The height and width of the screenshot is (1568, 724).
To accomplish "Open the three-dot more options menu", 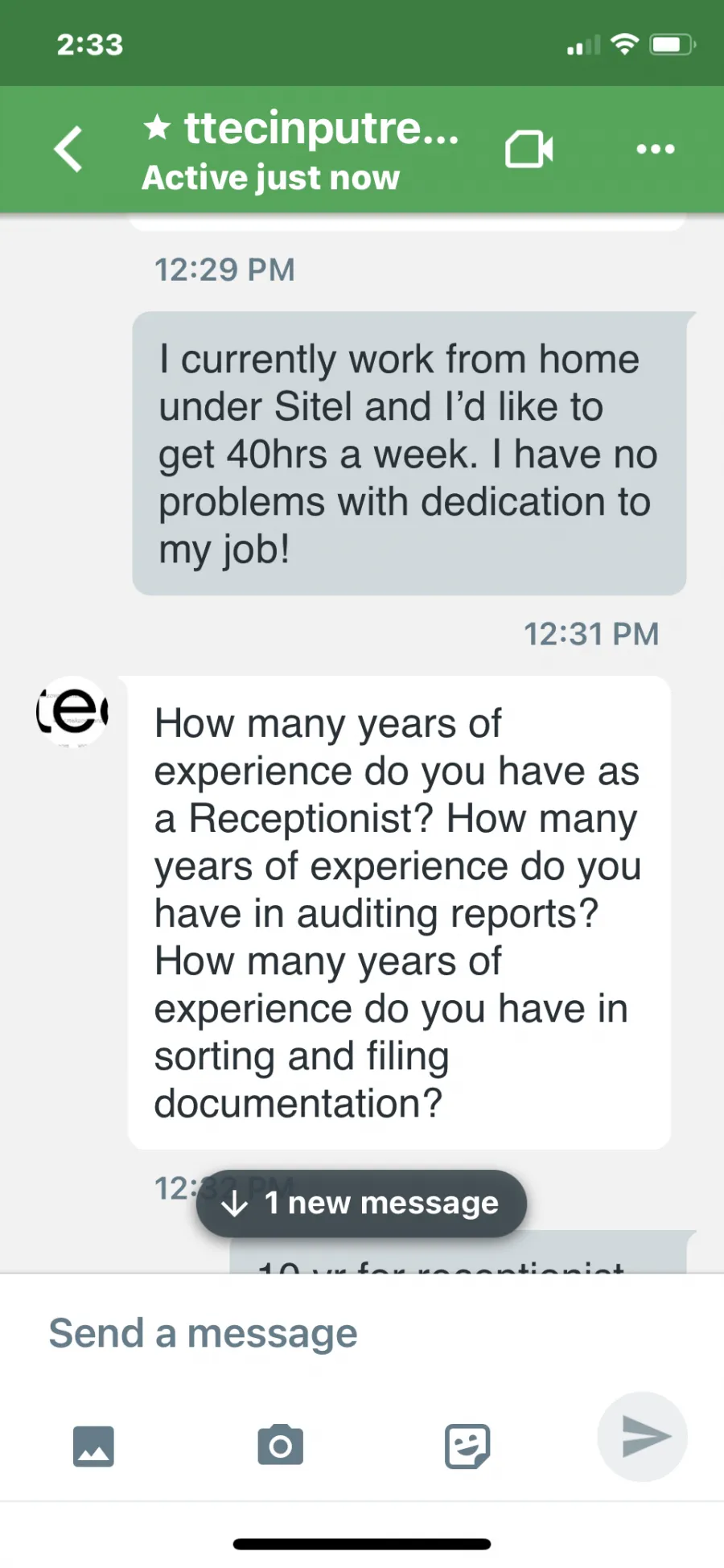I will (x=656, y=149).
